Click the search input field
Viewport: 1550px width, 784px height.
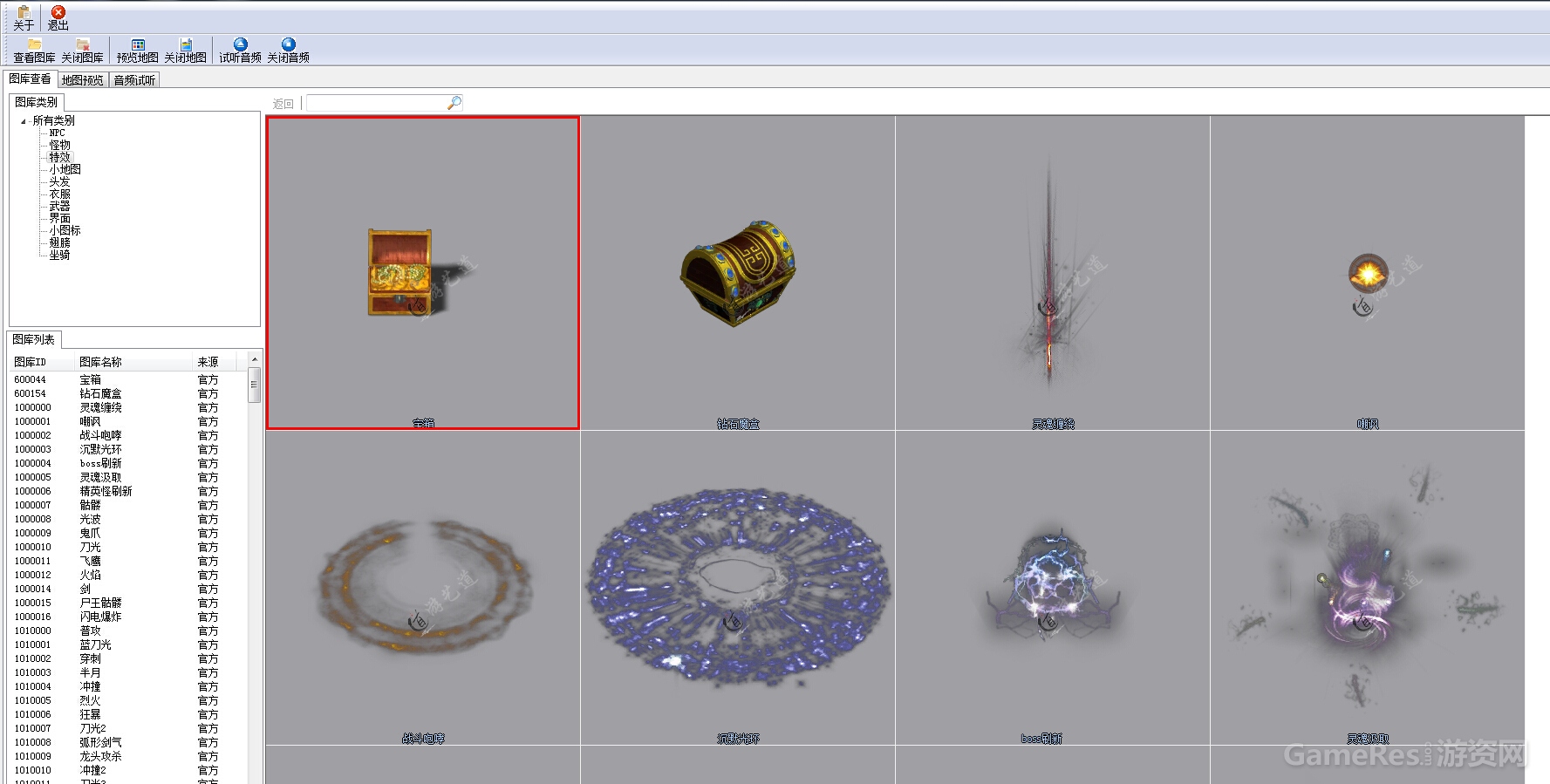377,103
